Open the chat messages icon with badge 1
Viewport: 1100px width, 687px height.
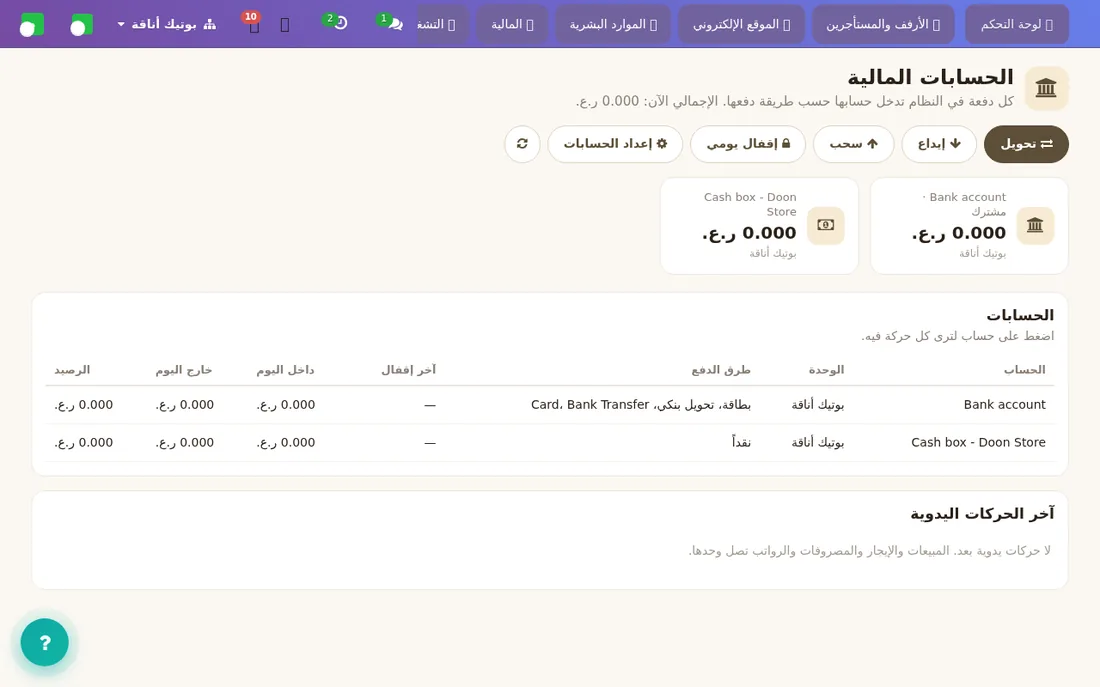395,25
